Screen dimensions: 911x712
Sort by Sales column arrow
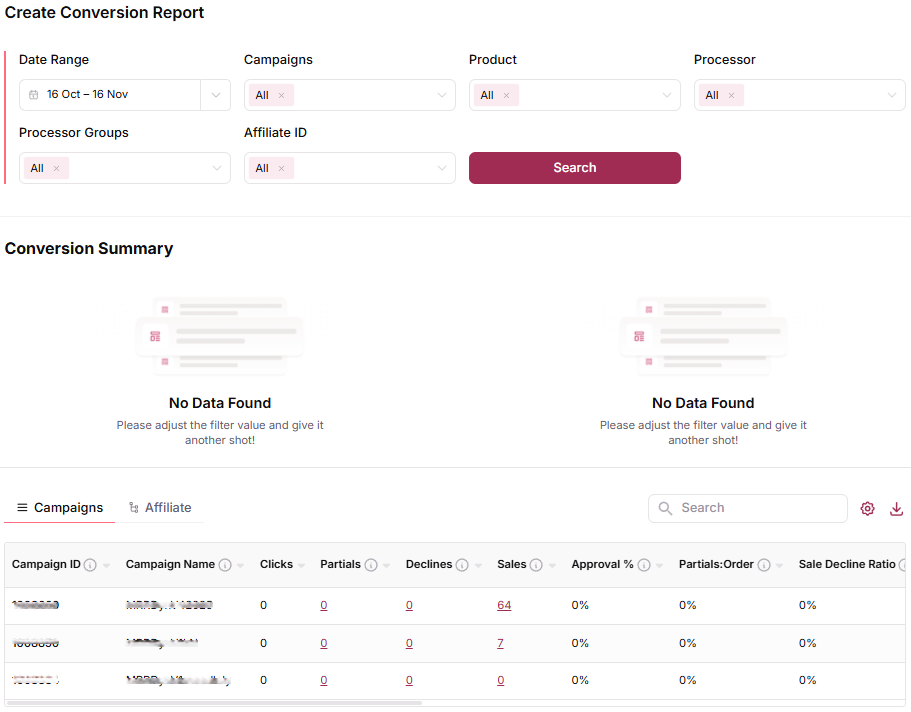tap(552, 566)
